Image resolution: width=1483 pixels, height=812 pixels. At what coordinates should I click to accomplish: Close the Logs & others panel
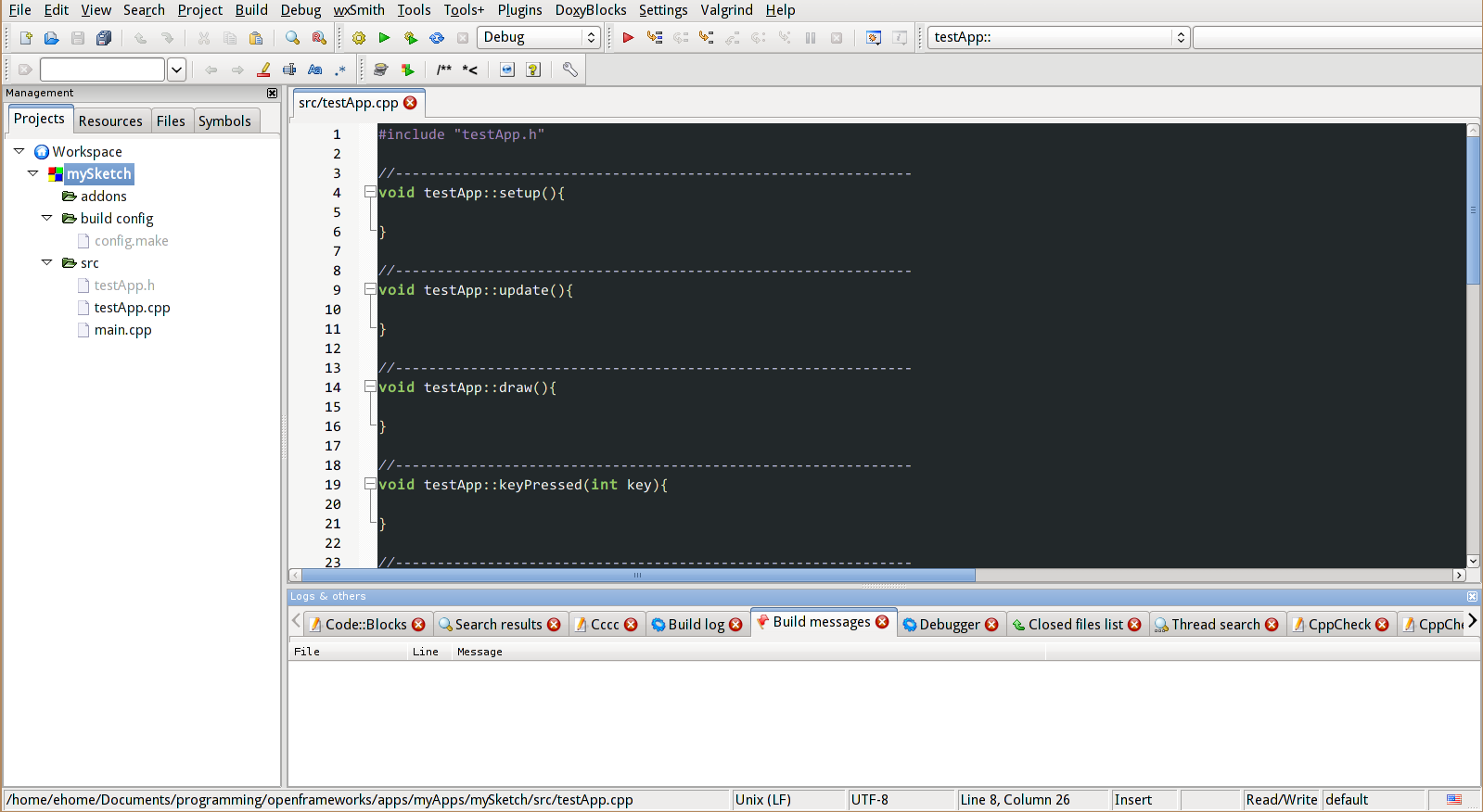[1472, 596]
